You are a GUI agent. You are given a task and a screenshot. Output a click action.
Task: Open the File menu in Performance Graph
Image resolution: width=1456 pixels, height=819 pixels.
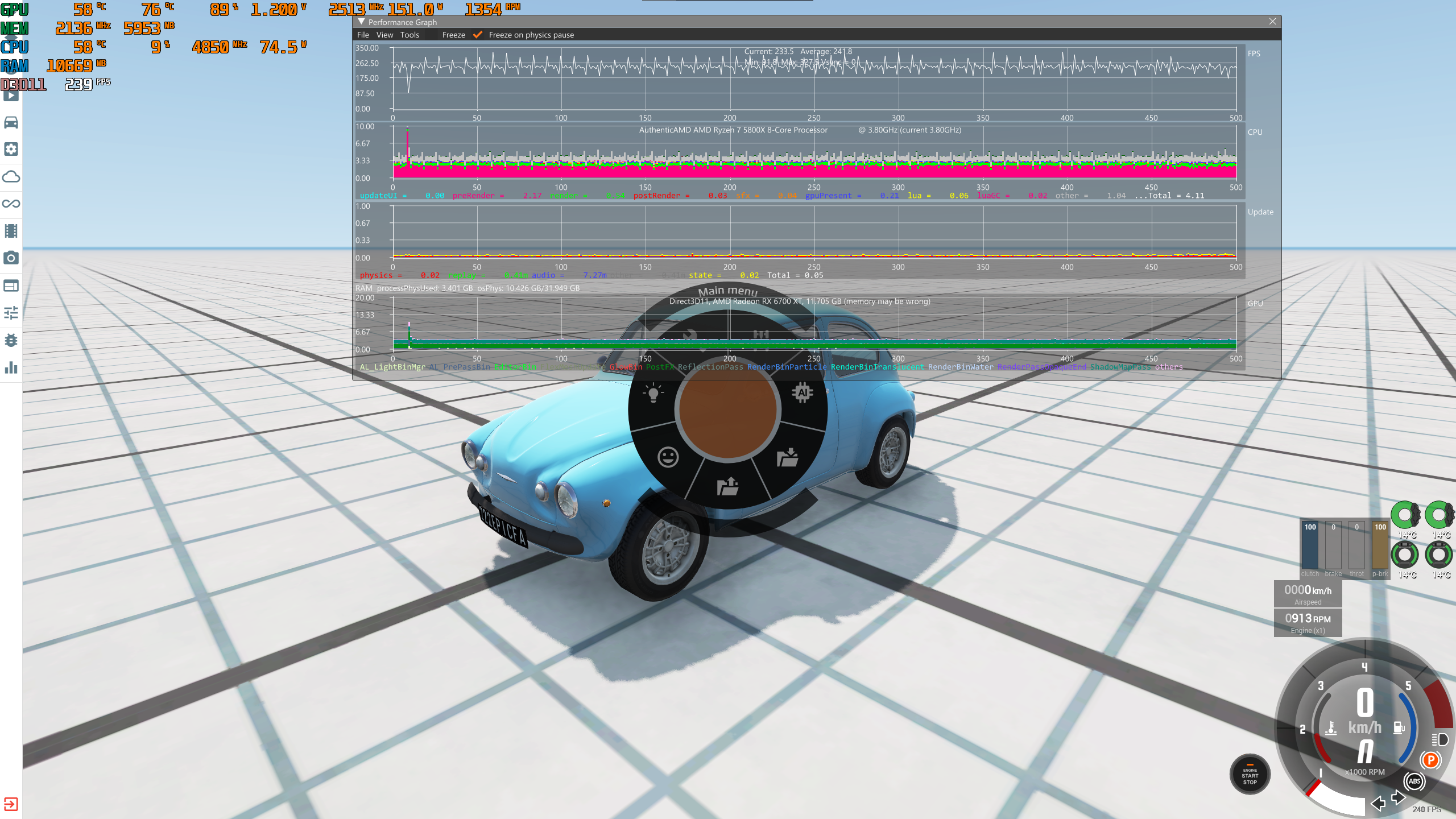click(363, 35)
